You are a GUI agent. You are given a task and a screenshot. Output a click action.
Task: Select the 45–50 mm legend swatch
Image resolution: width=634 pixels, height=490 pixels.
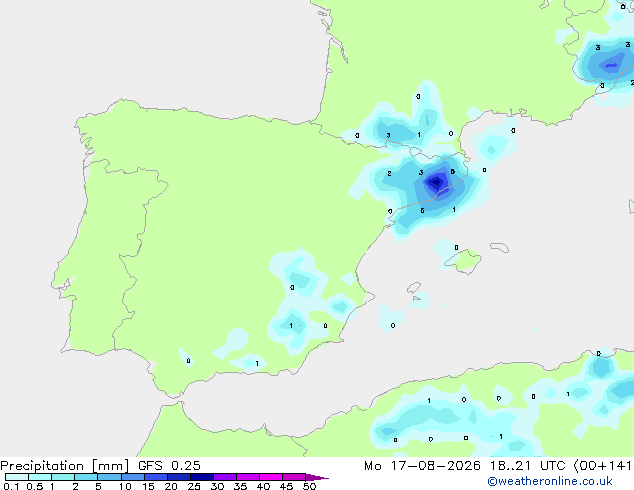(x=294, y=477)
